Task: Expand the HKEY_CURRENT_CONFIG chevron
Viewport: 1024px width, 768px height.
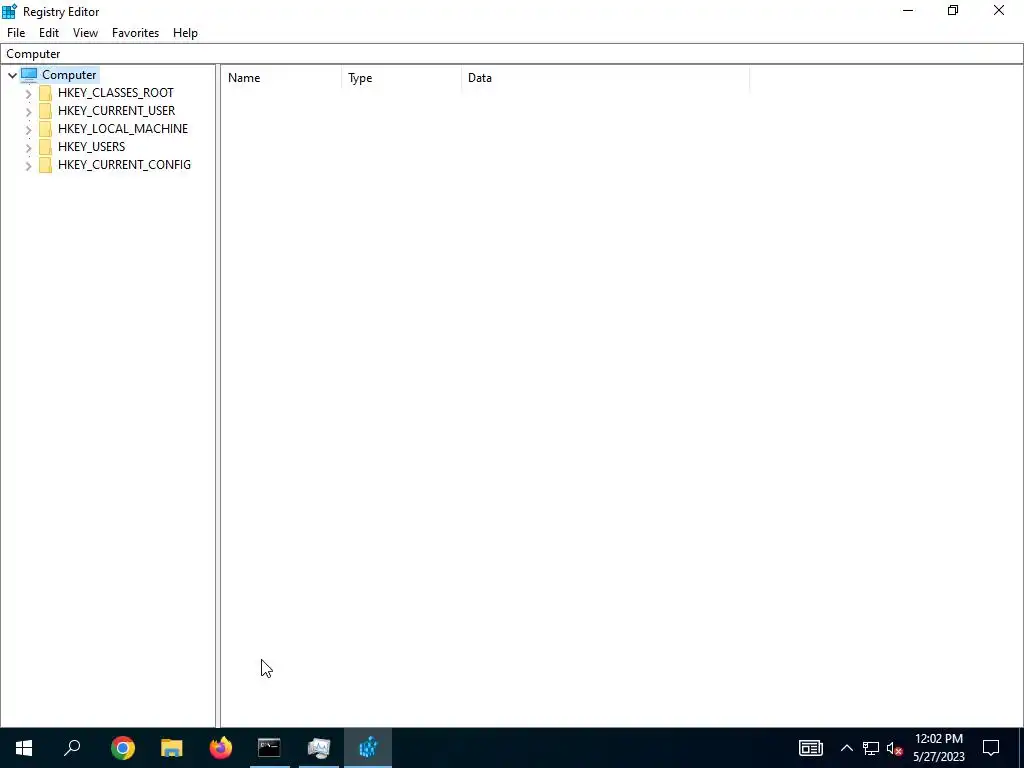Action: click(x=28, y=165)
